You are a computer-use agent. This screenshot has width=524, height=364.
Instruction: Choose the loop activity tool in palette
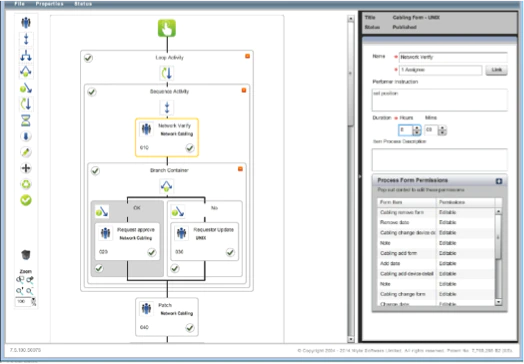[26, 104]
